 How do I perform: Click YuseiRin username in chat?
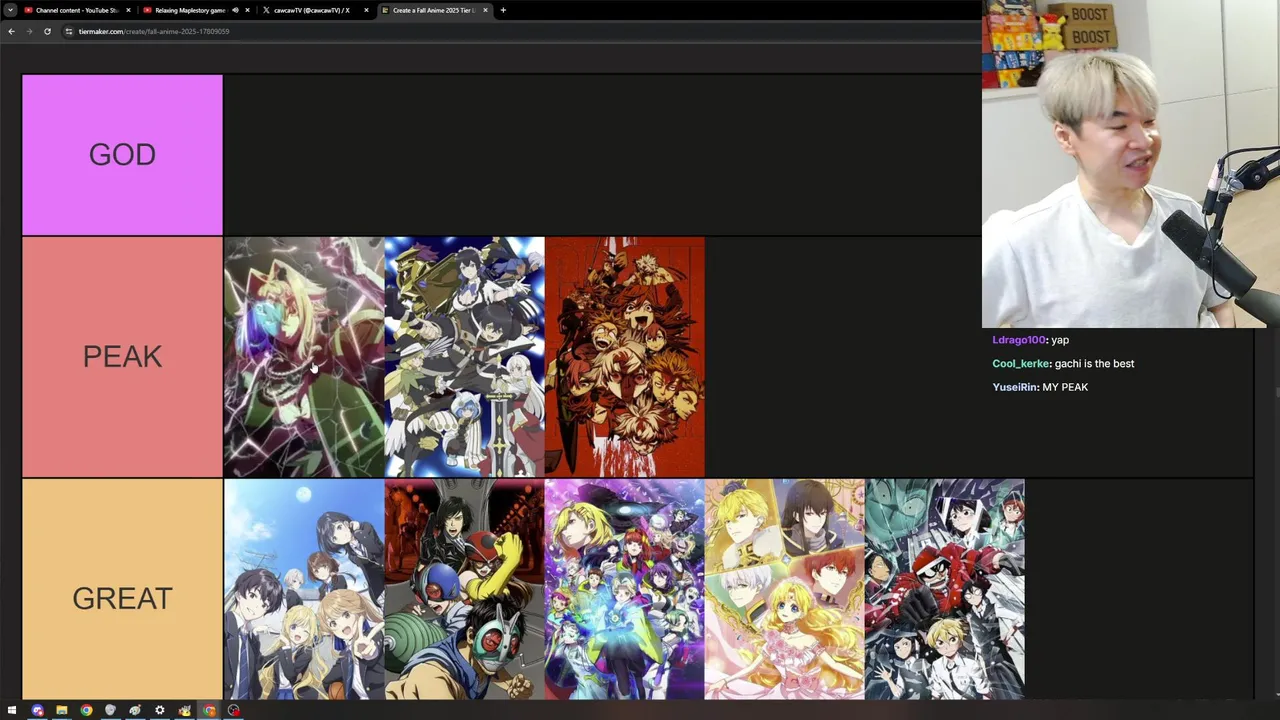(x=1015, y=387)
